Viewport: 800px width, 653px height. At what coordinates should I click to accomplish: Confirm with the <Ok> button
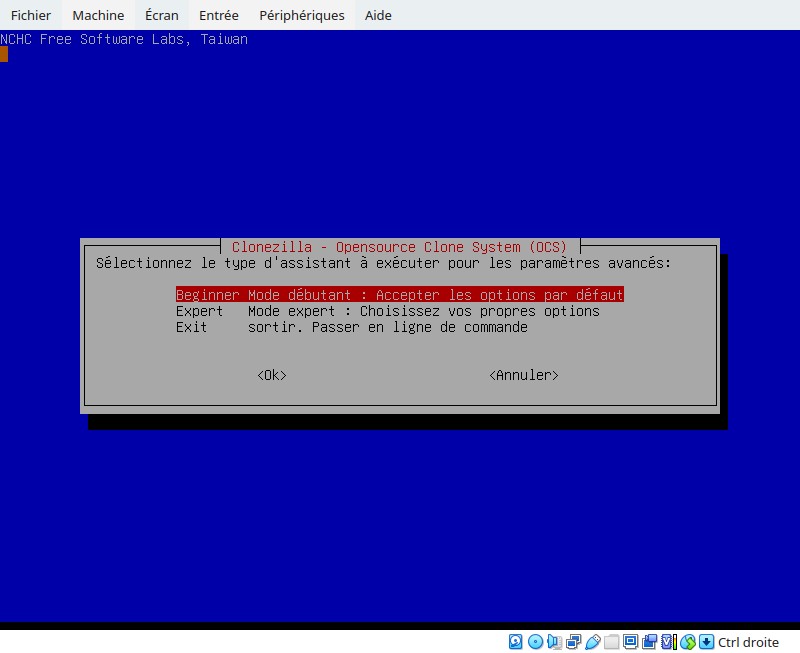pos(272,375)
